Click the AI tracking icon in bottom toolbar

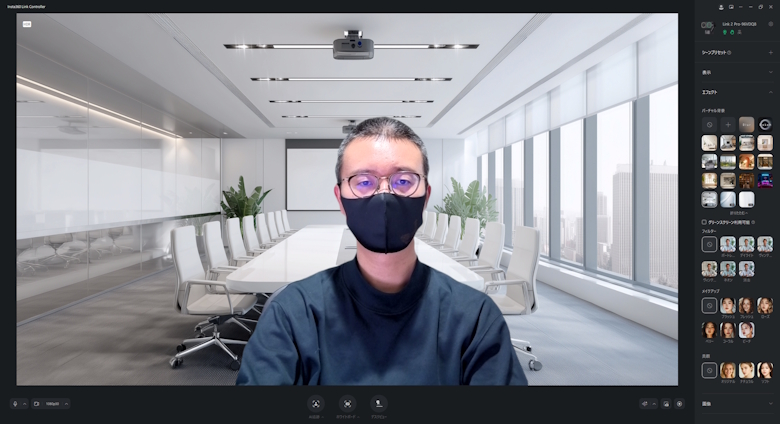click(315, 403)
